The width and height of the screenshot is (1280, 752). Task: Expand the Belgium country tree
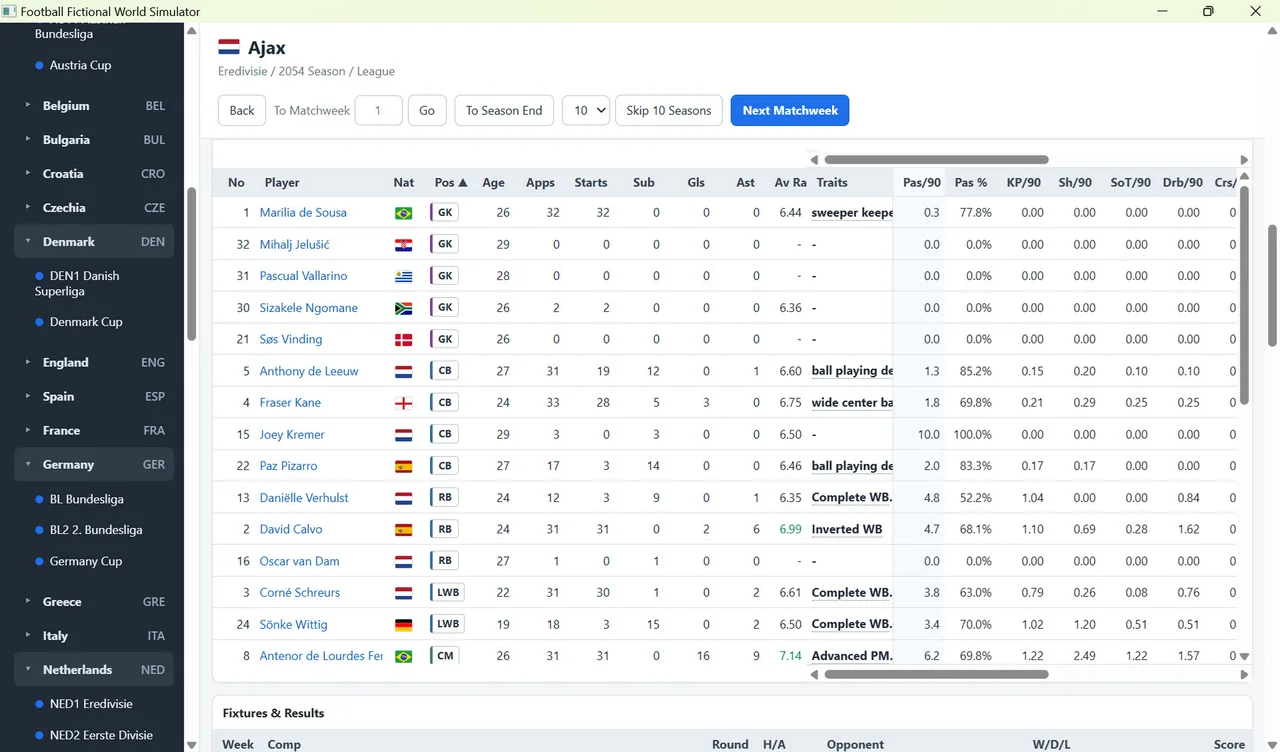[28, 105]
